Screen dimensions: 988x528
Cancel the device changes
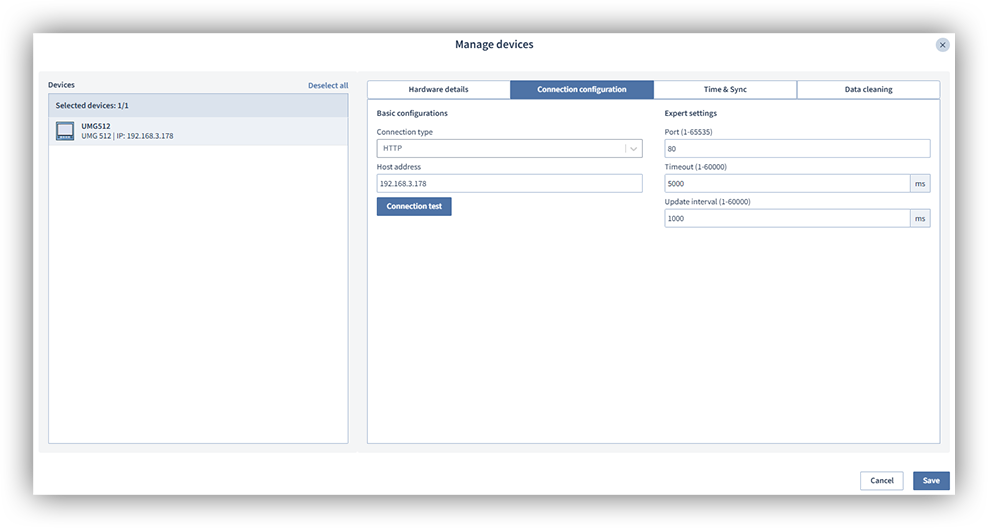[881, 481]
